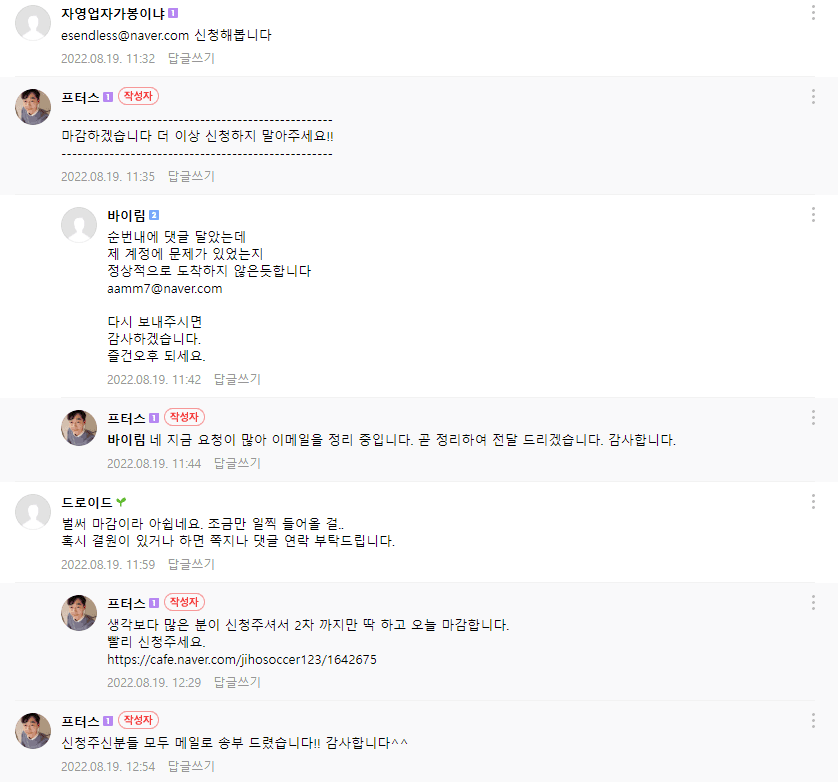Click 프터스's profile avatar on the closing comment
This screenshot has height=782, width=838.
[x=32, y=729]
